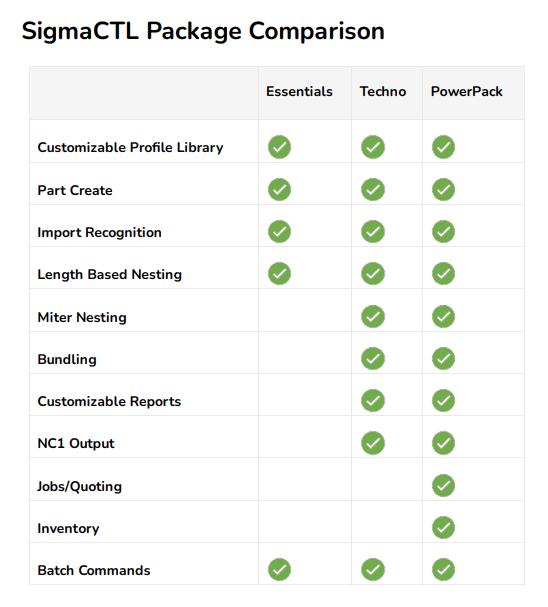Click the SigmaCTL Package Comparison heading
The image size is (548, 607).
pos(203,32)
